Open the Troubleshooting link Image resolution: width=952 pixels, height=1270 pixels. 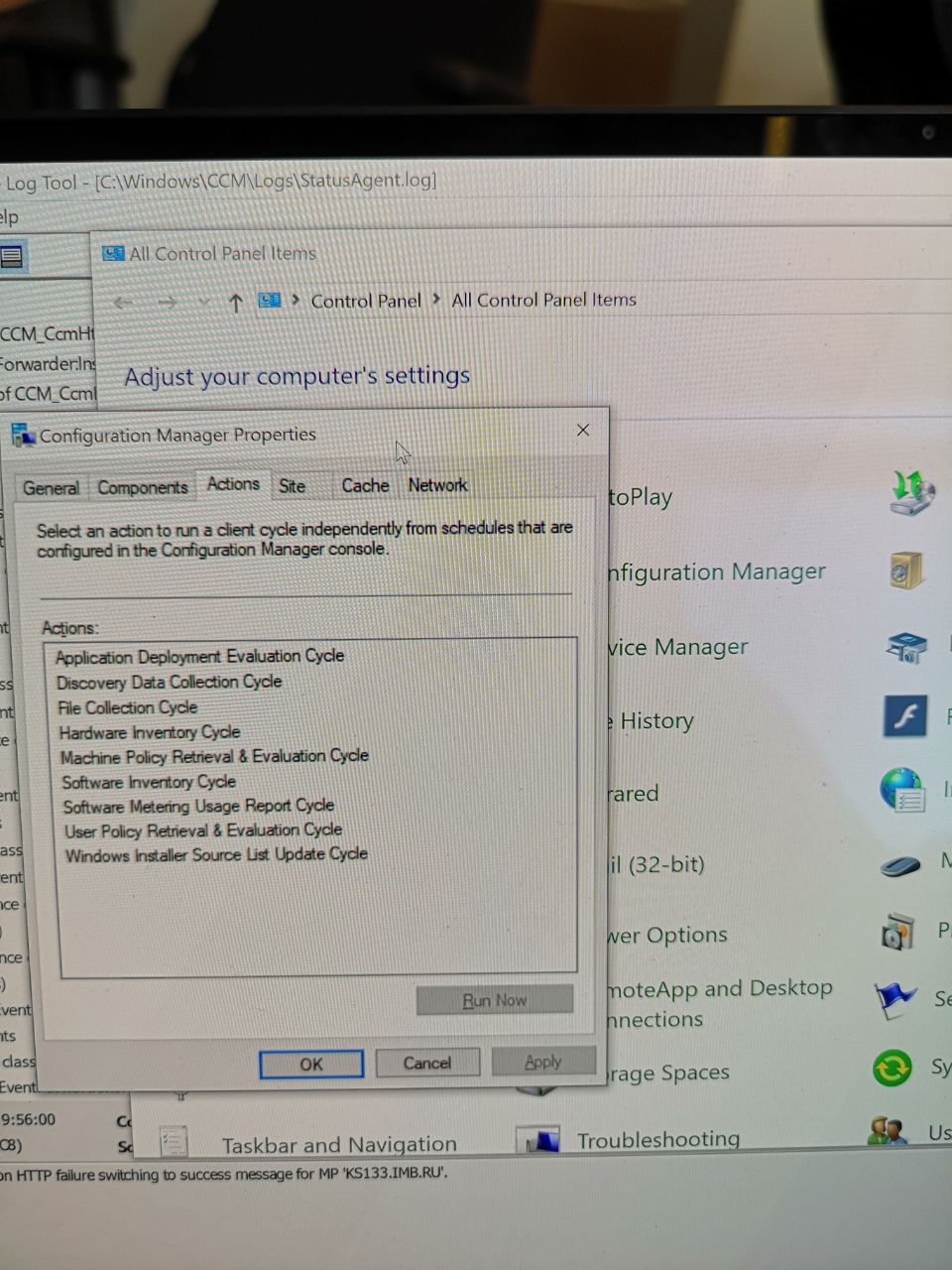(658, 1139)
